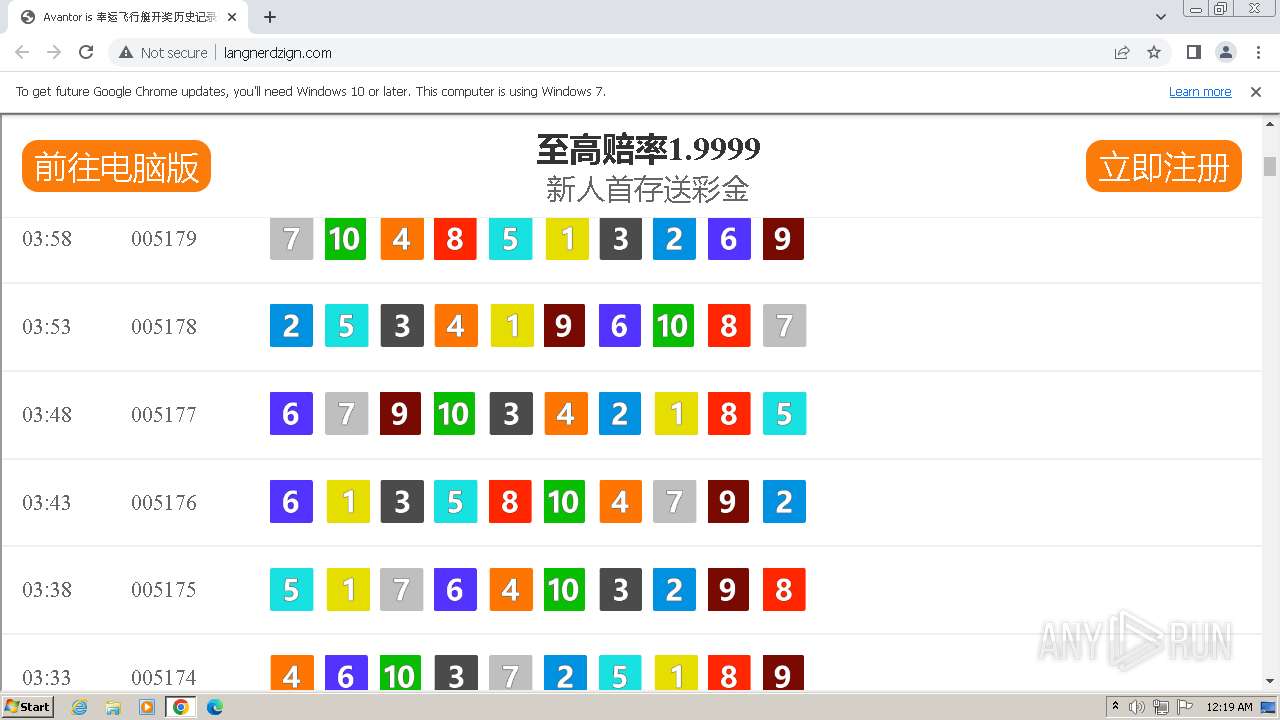Click the 12:19 AM taskbar clock
Screen dimensions: 1280x720
[x=1229, y=707]
